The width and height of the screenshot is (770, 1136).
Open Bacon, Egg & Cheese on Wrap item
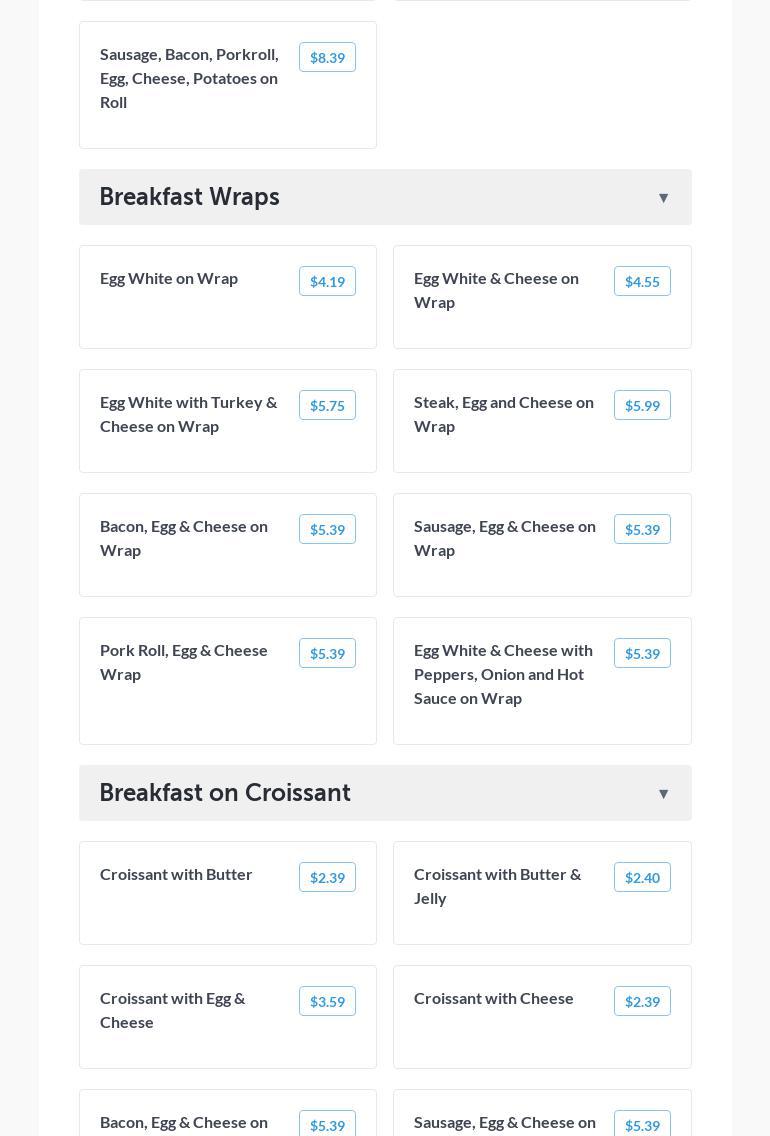[x=184, y=538]
